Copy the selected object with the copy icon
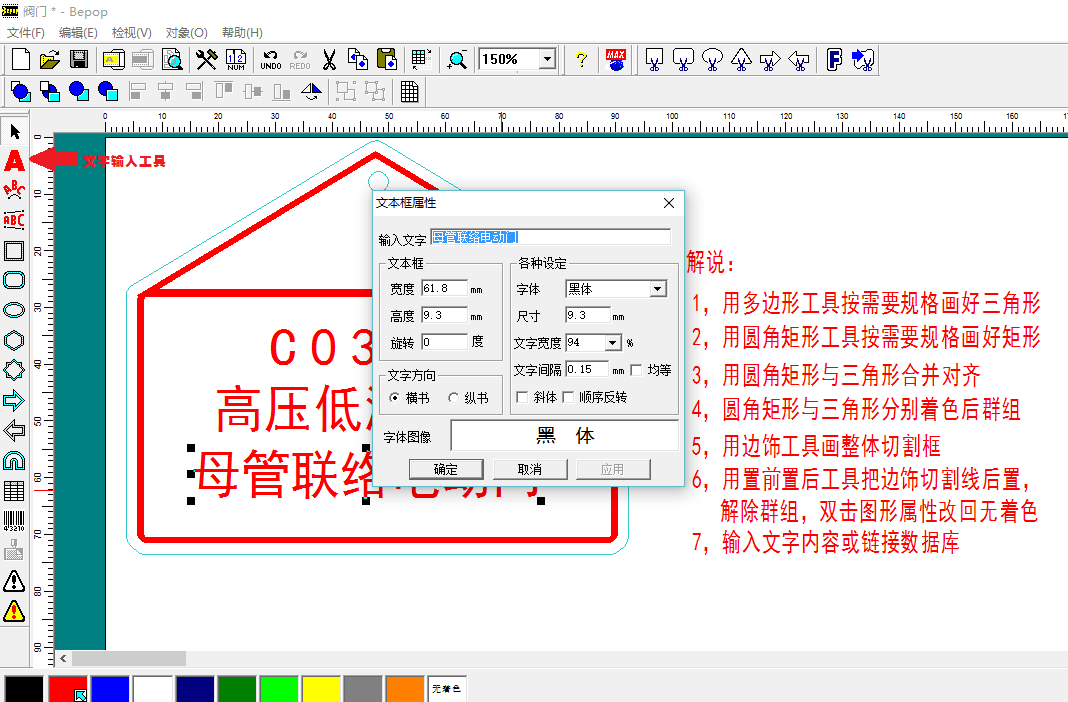The height and width of the screenshot is (702, 1068). coord(358,60)
